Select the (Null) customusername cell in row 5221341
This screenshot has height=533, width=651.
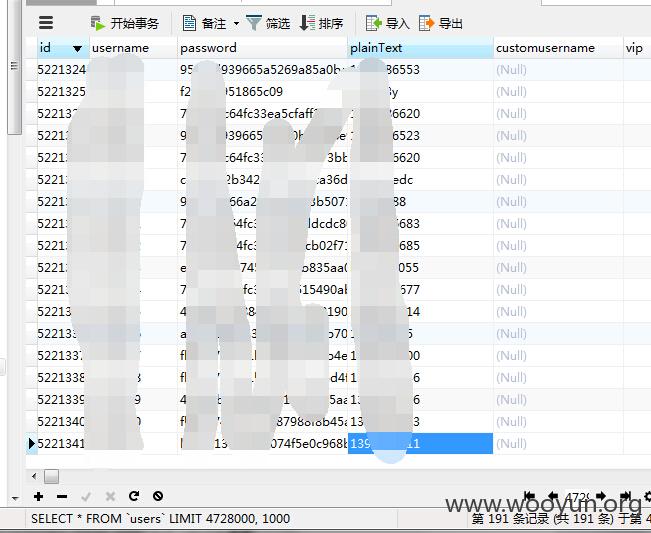click(x=558, y=444)
